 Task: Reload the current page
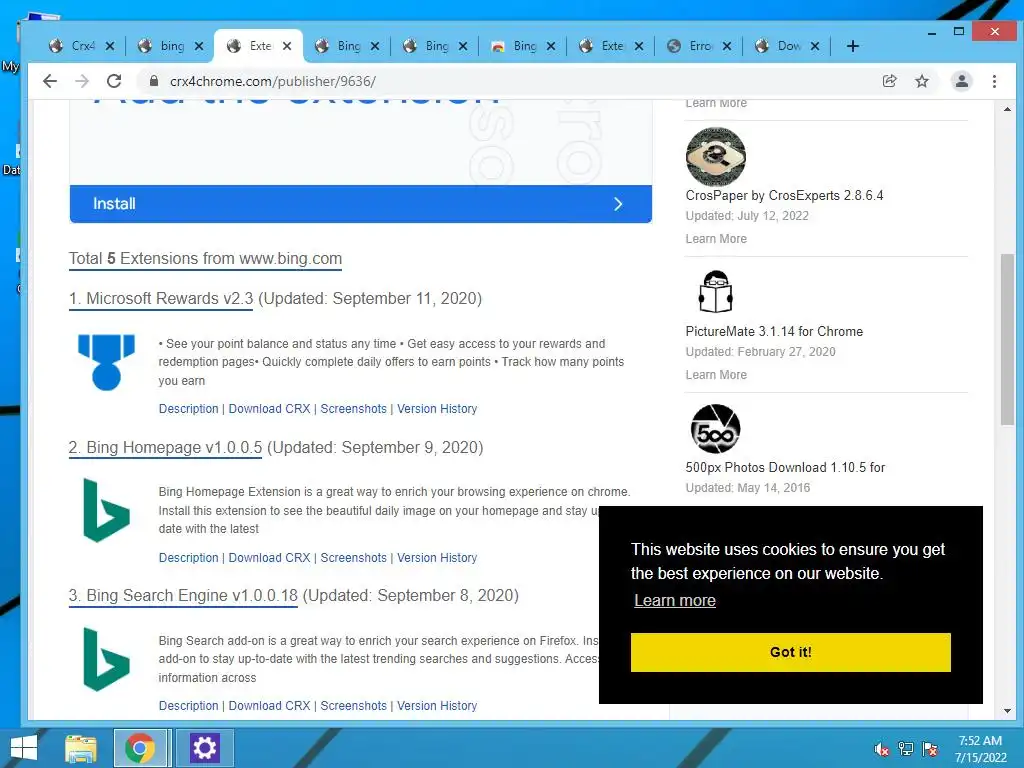pos(114,81)
